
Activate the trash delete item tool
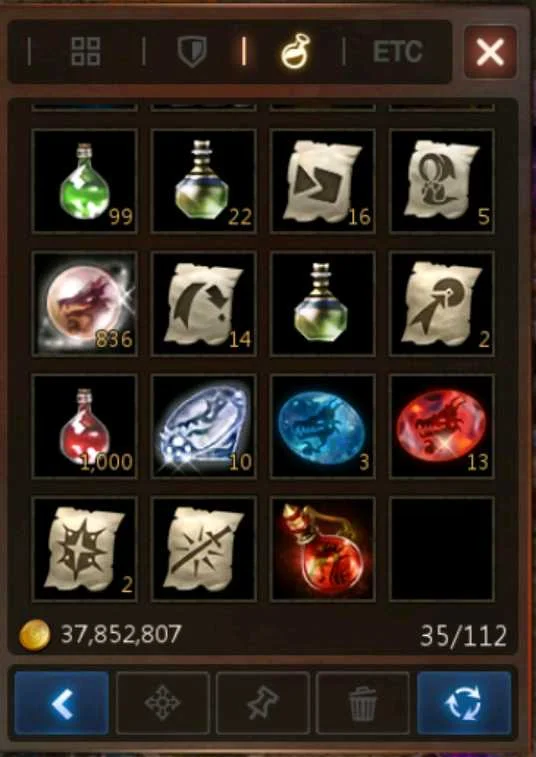tap(363, 702)
